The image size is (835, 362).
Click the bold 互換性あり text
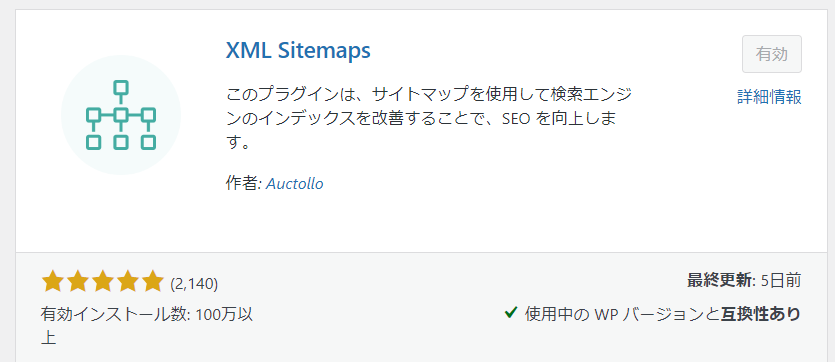click(761, 314)
